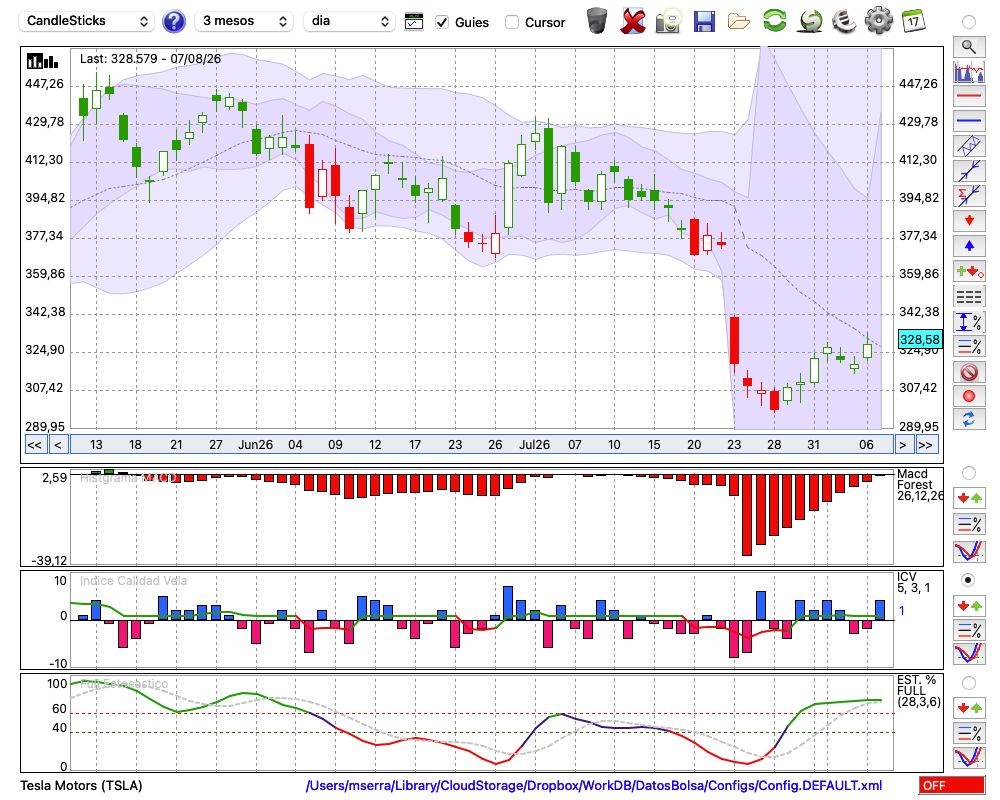The height and width of the screenshot is (800, 1000).
Task: Select the red horizontal line tool
Action: point(969,96)
